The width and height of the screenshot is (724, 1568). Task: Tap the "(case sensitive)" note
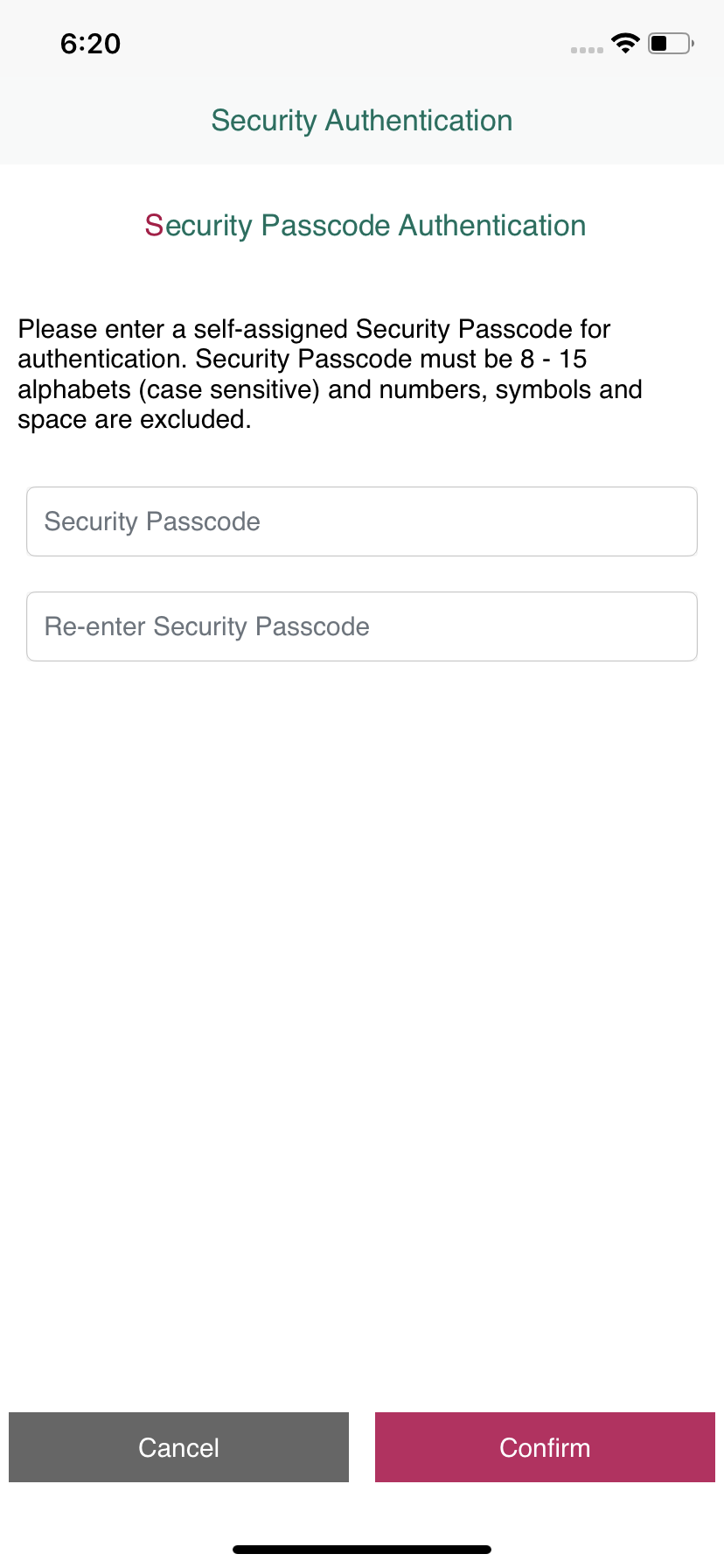click(229, 389)
